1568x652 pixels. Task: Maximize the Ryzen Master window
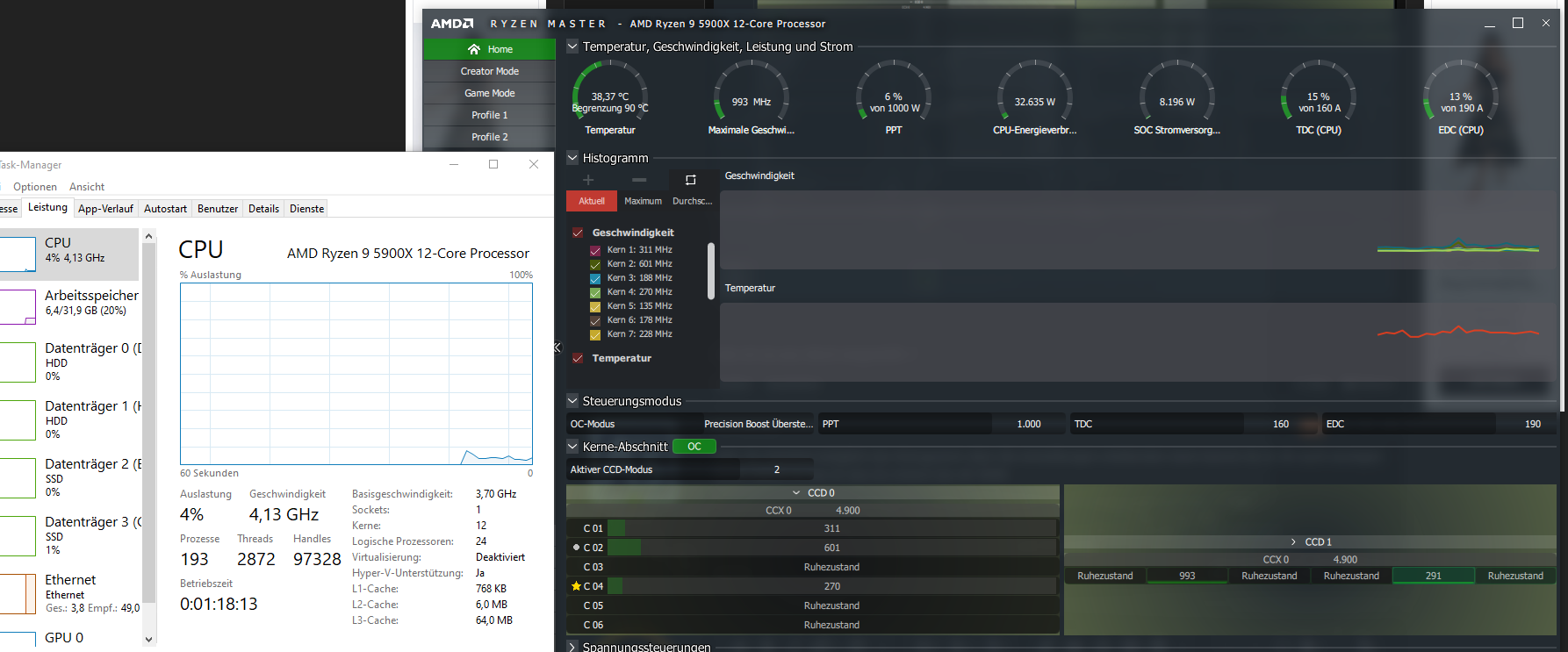tap(1518, 23)
